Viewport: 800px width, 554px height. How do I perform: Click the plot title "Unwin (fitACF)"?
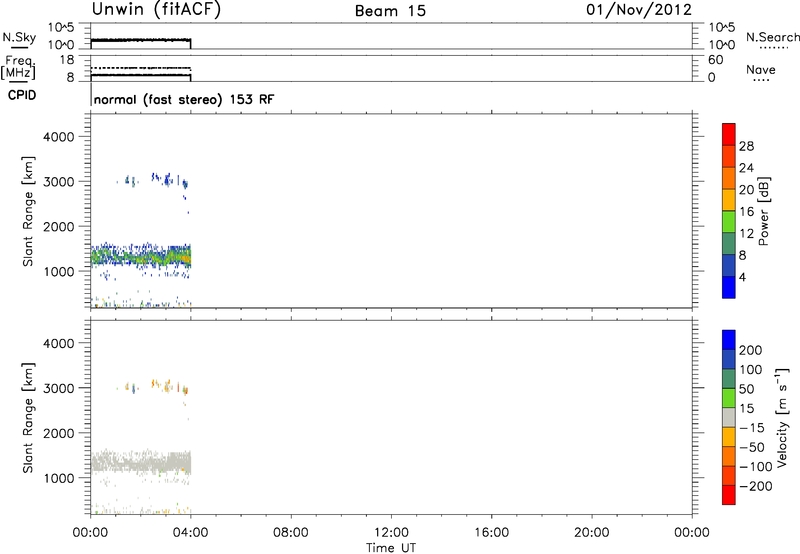(156, 9)
